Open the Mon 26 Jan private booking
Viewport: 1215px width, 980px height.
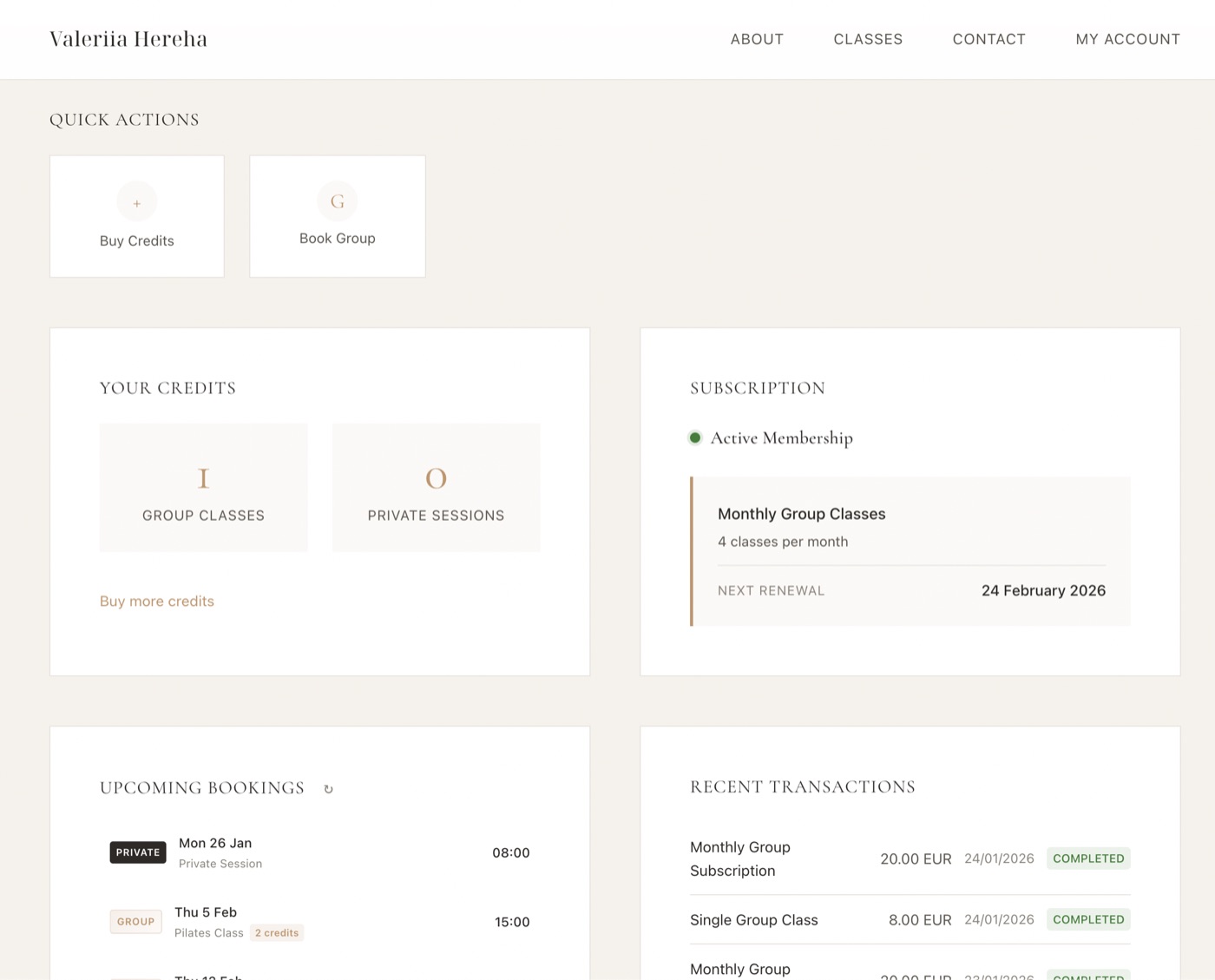click(x=319, y=852)
